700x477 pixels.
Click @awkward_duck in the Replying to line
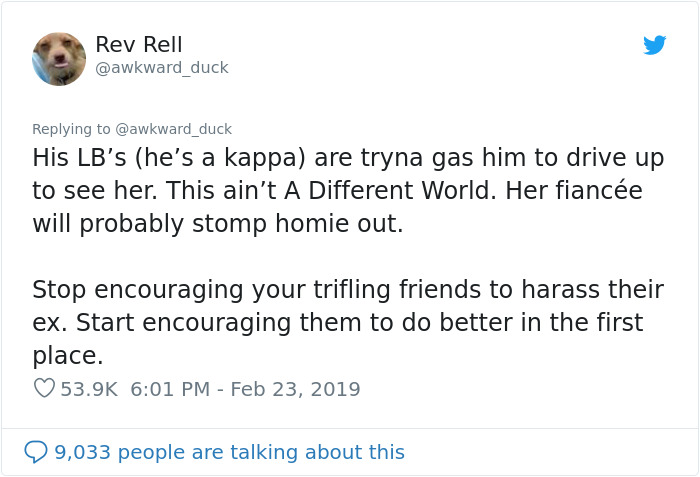click(174, 129)
